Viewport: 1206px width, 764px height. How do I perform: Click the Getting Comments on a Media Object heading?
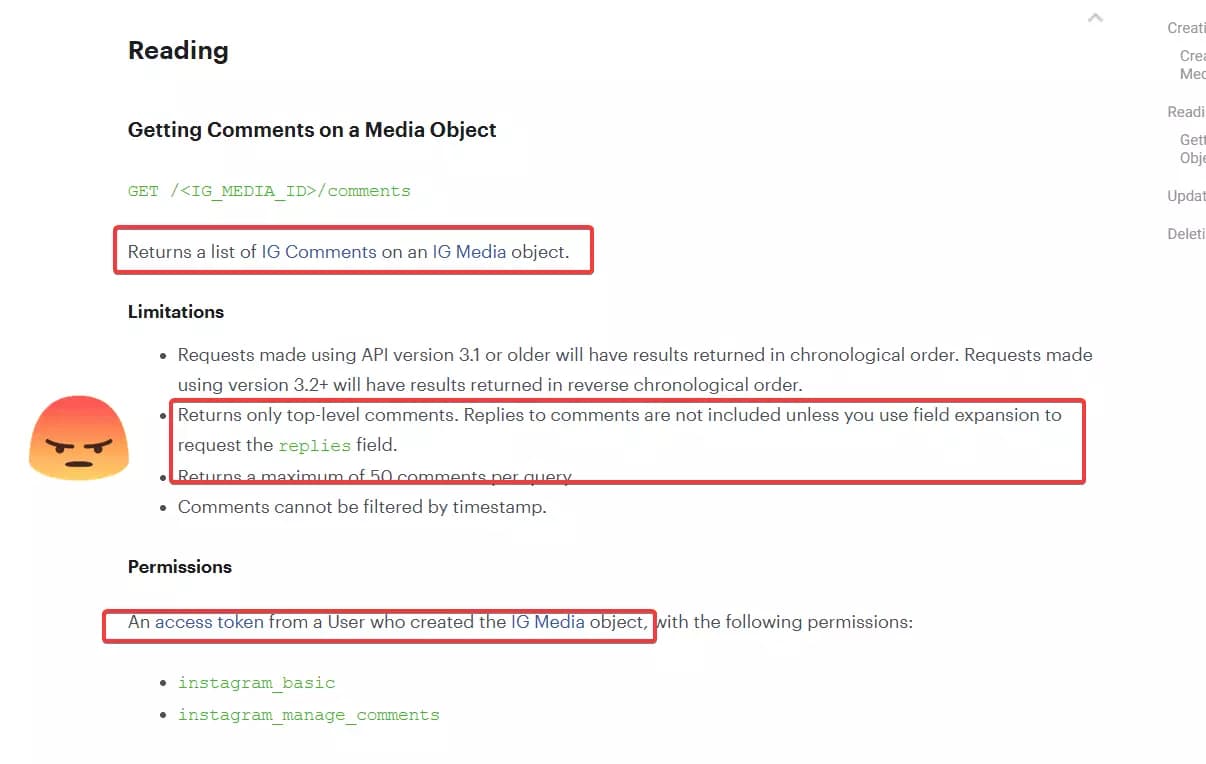[311, 130]
